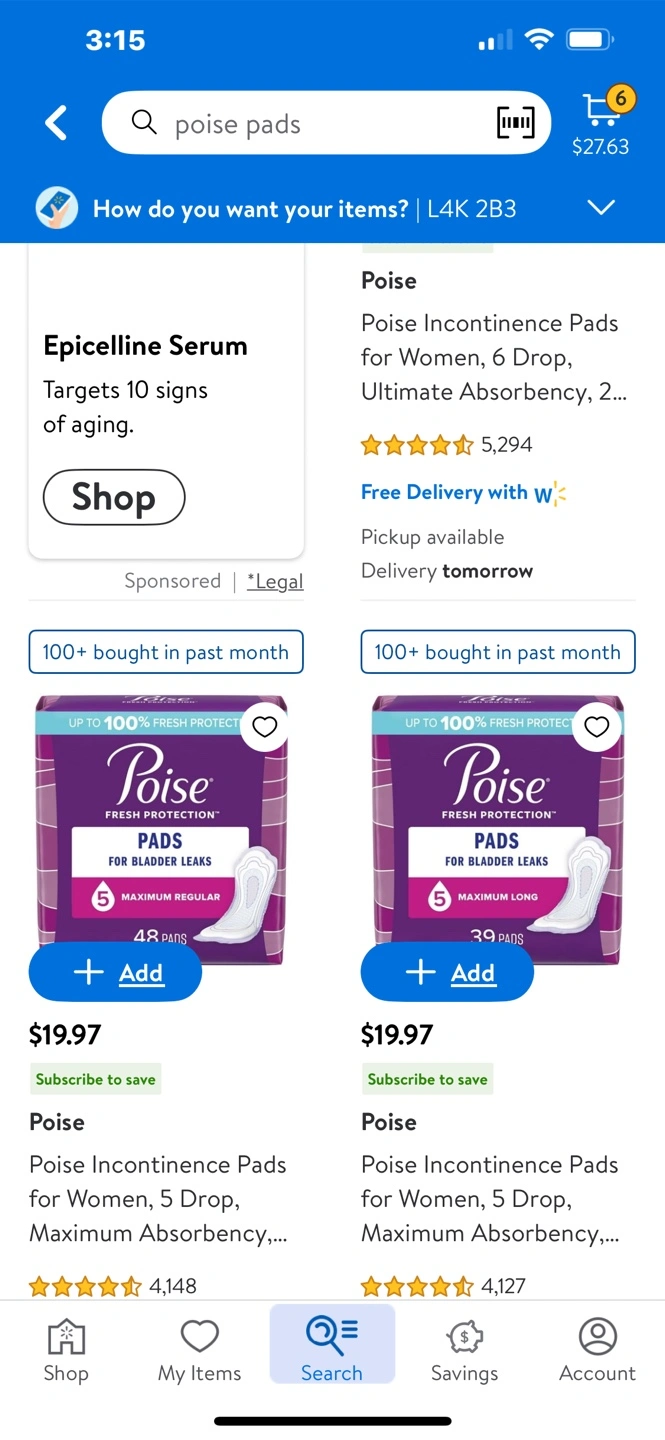Screen dimensions: 665x1440
Task: Open the barcode scanner
Action: tap(516, 123)
